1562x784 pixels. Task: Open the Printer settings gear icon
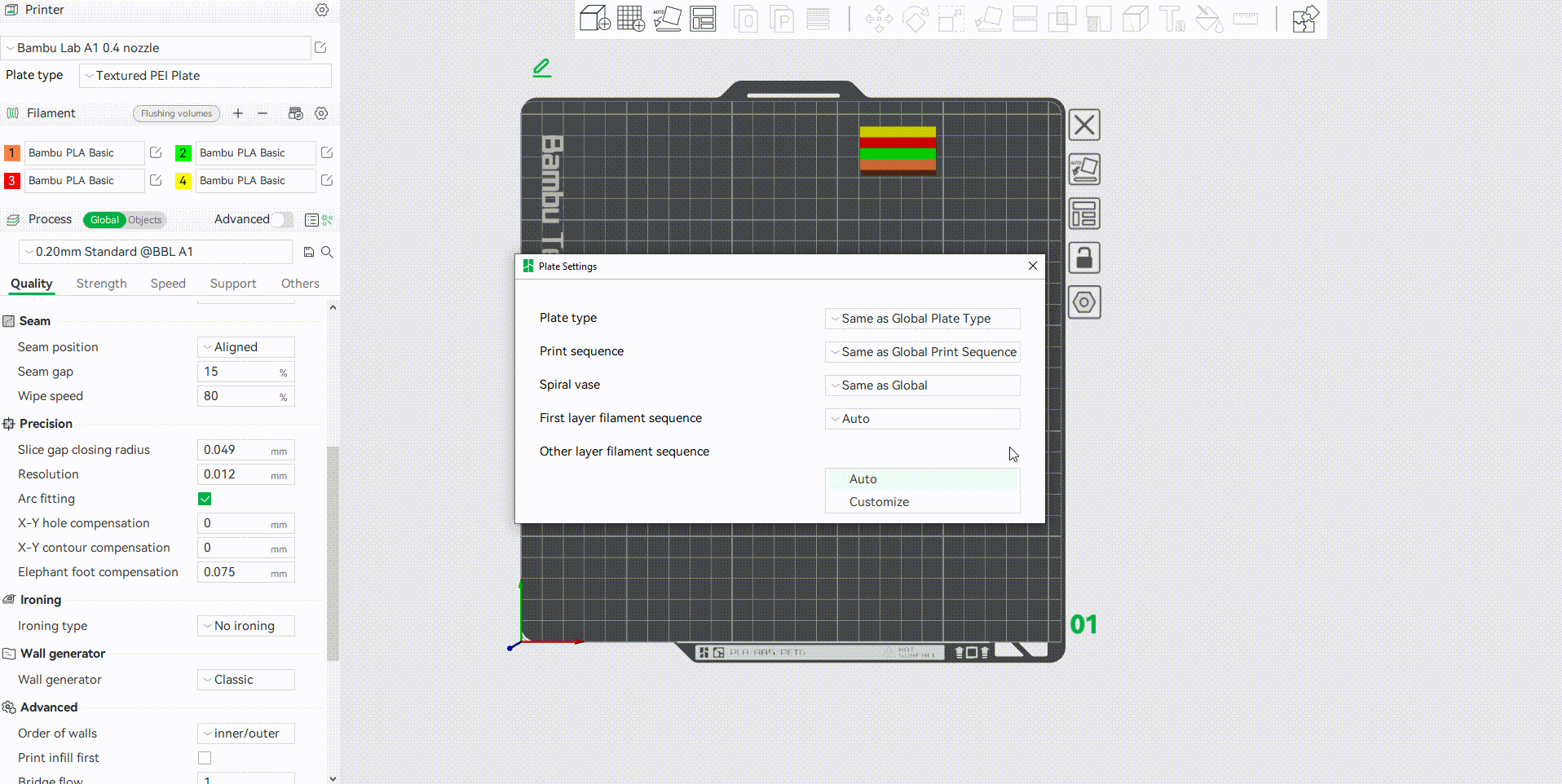[322, 10]
